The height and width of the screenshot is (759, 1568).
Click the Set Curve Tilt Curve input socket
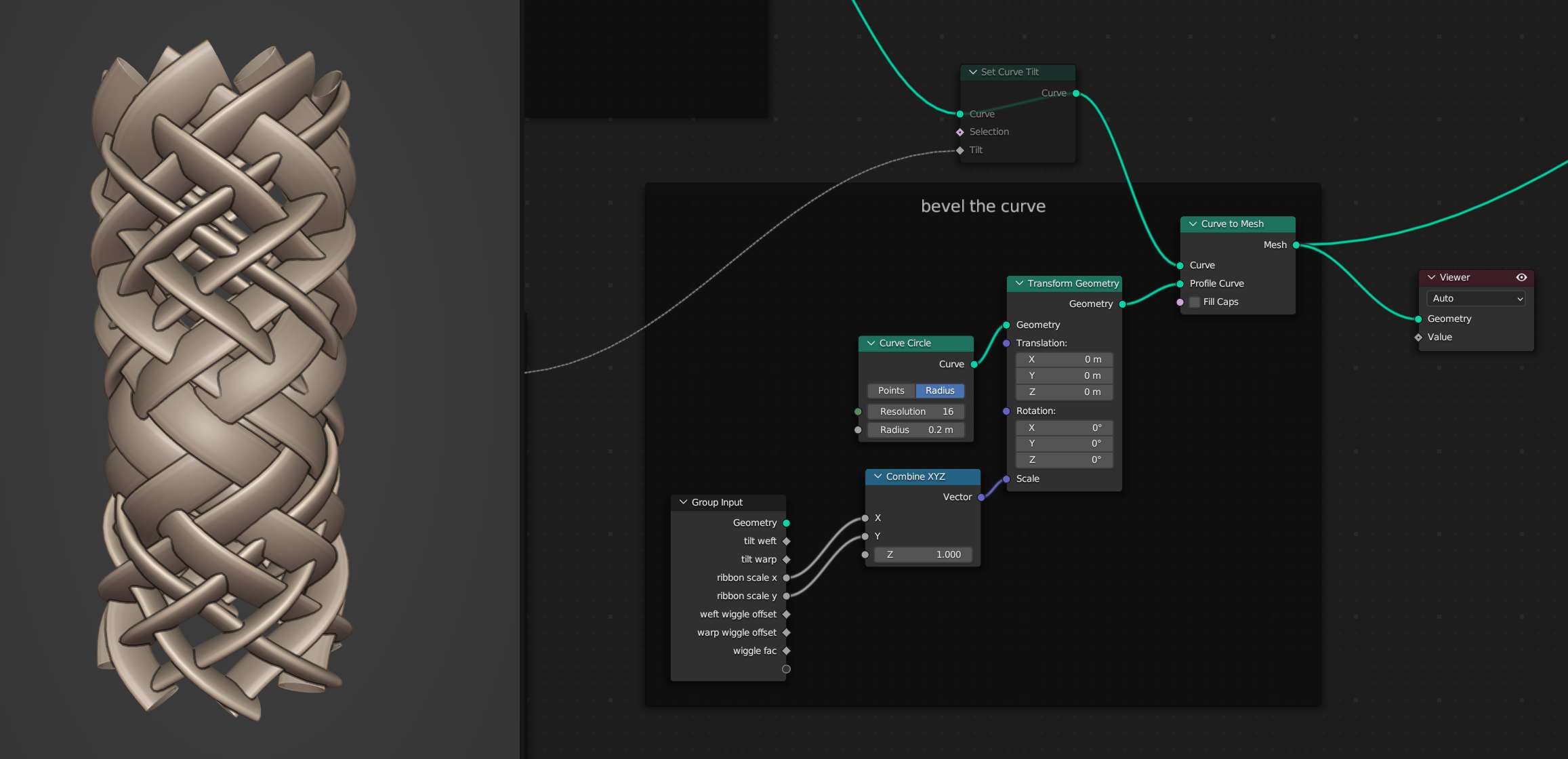click(x=960, y=114)
